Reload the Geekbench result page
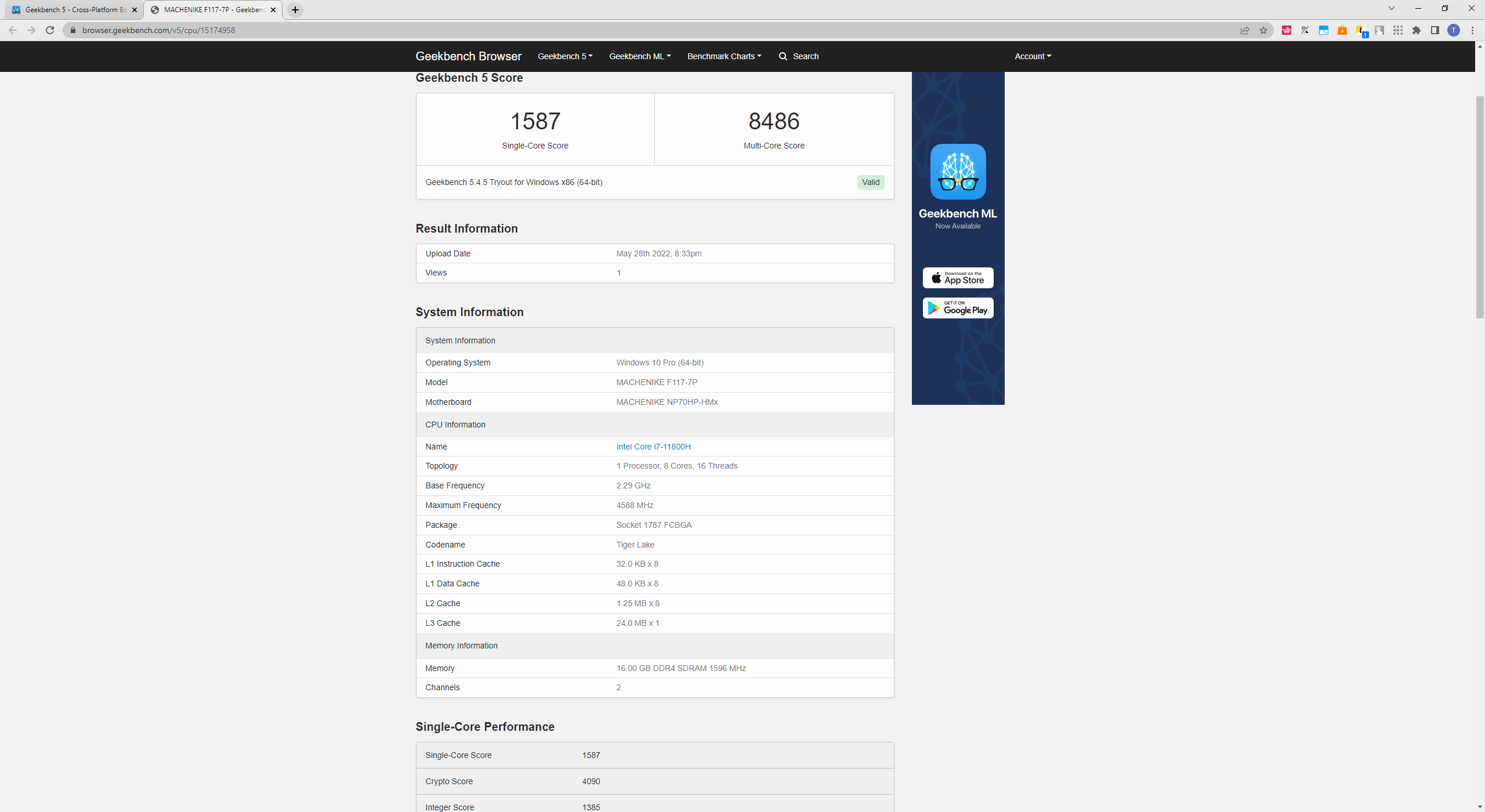This screenshot has width=1485, height=812. click(50, 30)
